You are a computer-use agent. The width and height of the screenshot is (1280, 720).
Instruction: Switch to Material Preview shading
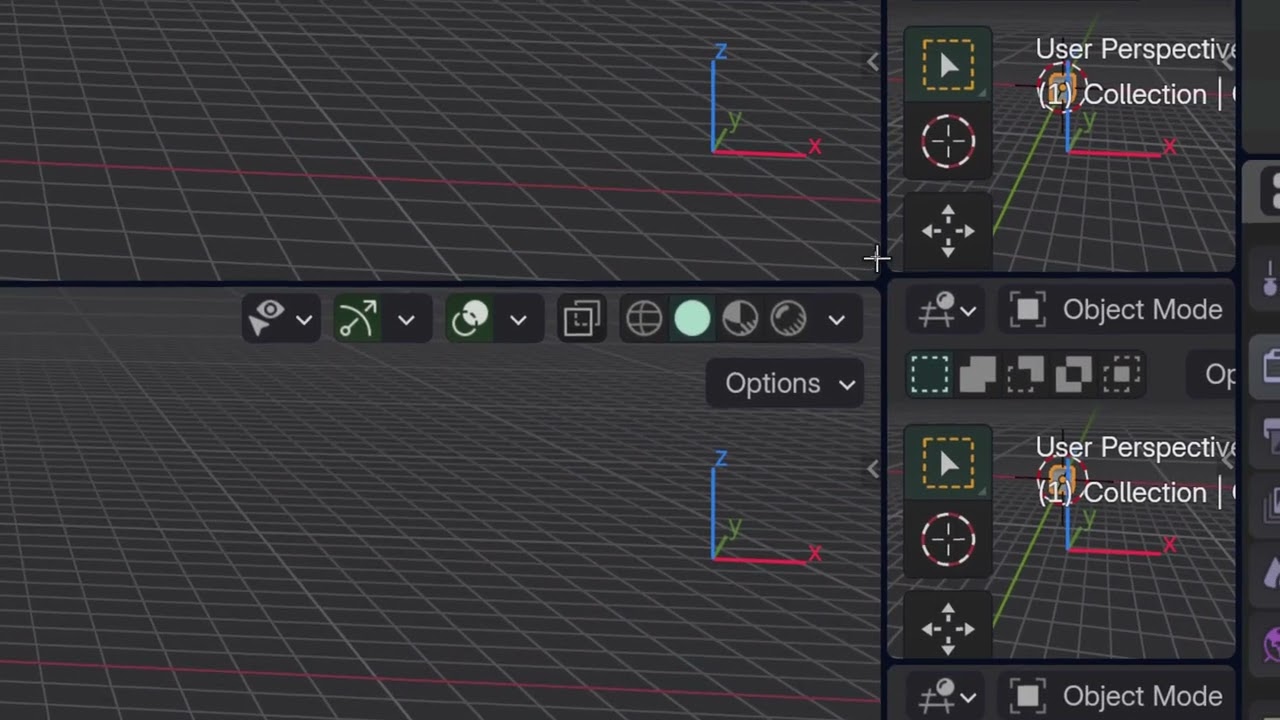coord(740,320)
